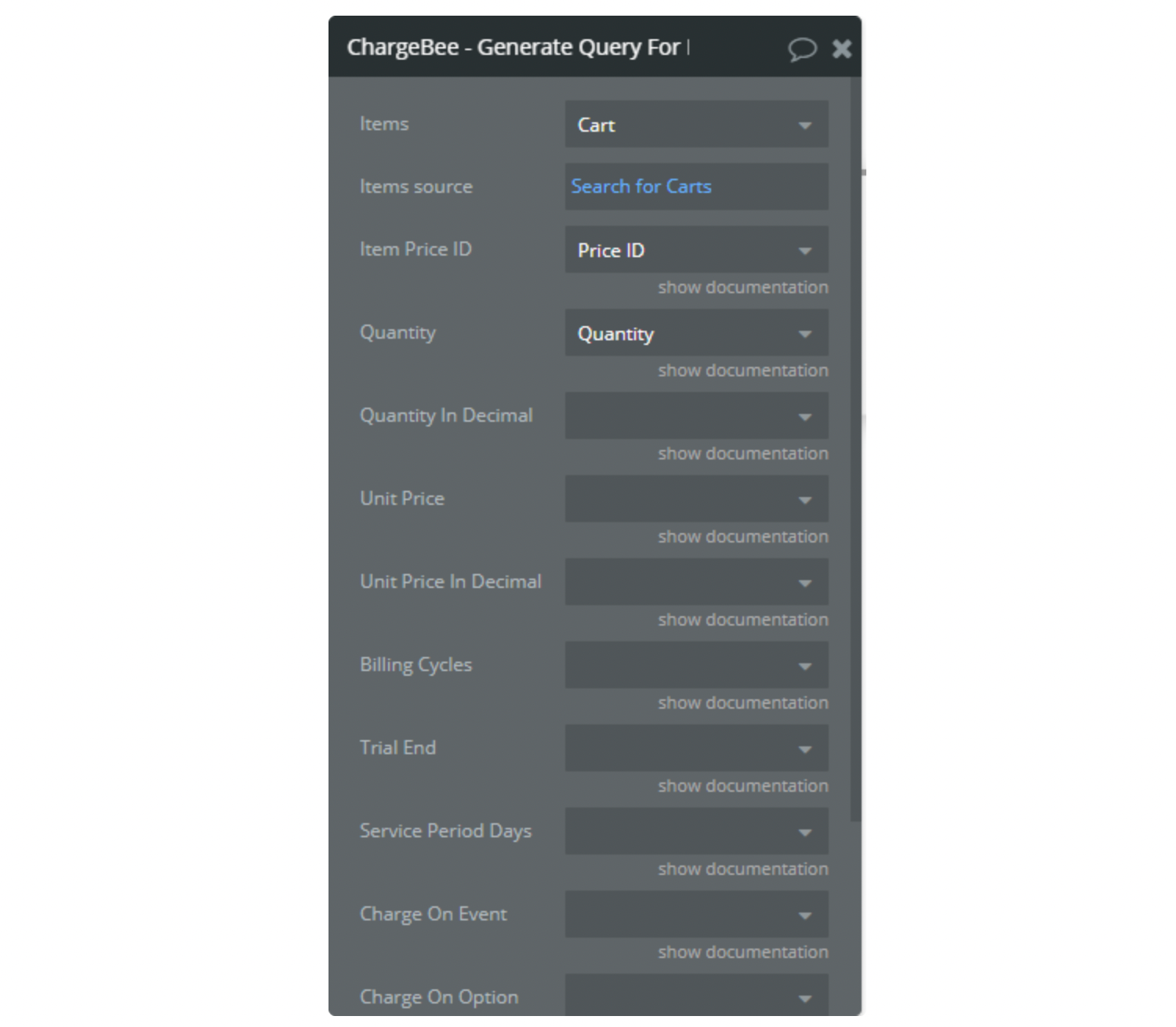Open the Items dropdown showing Cart
This screenshot has width=1176, height=1027.
[x=696, y=124]
